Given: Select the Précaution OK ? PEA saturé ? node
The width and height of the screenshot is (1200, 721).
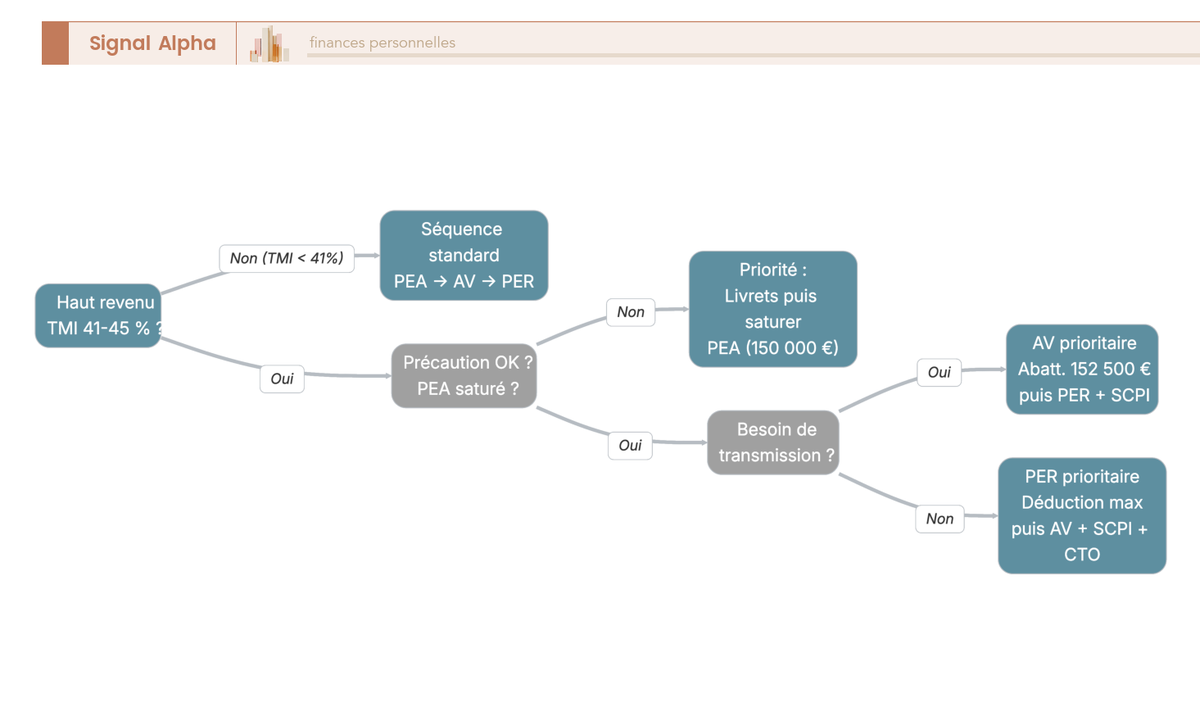Looking at the screenshot, I should click(x=464, y=375).
